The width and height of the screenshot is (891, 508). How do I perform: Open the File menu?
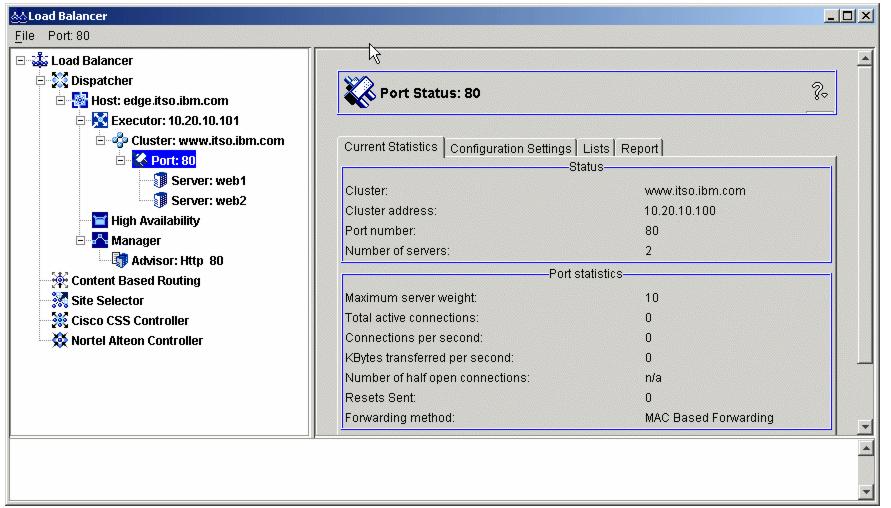point(24,36)
